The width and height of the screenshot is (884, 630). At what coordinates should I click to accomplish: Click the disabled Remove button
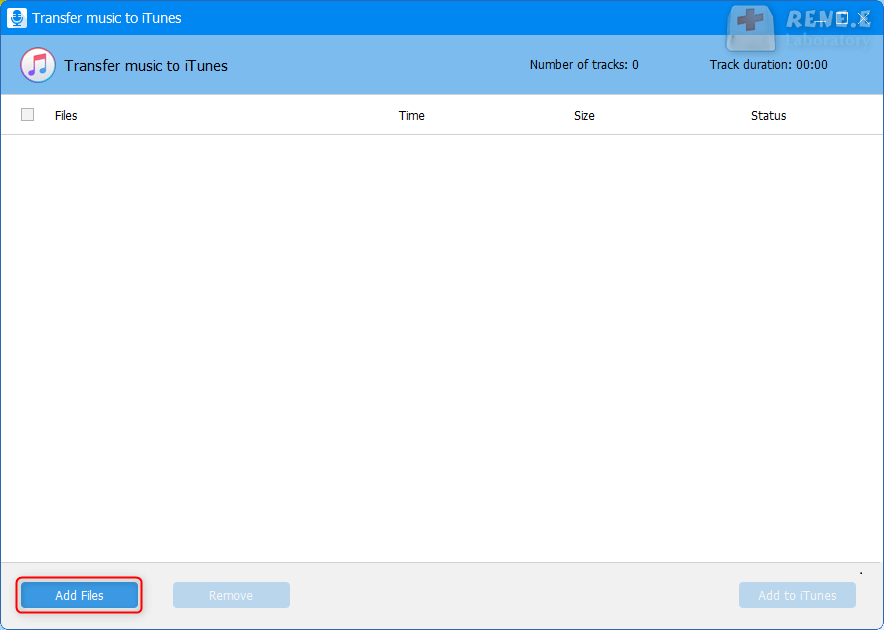pyautogui.click(x=231, y=595)
